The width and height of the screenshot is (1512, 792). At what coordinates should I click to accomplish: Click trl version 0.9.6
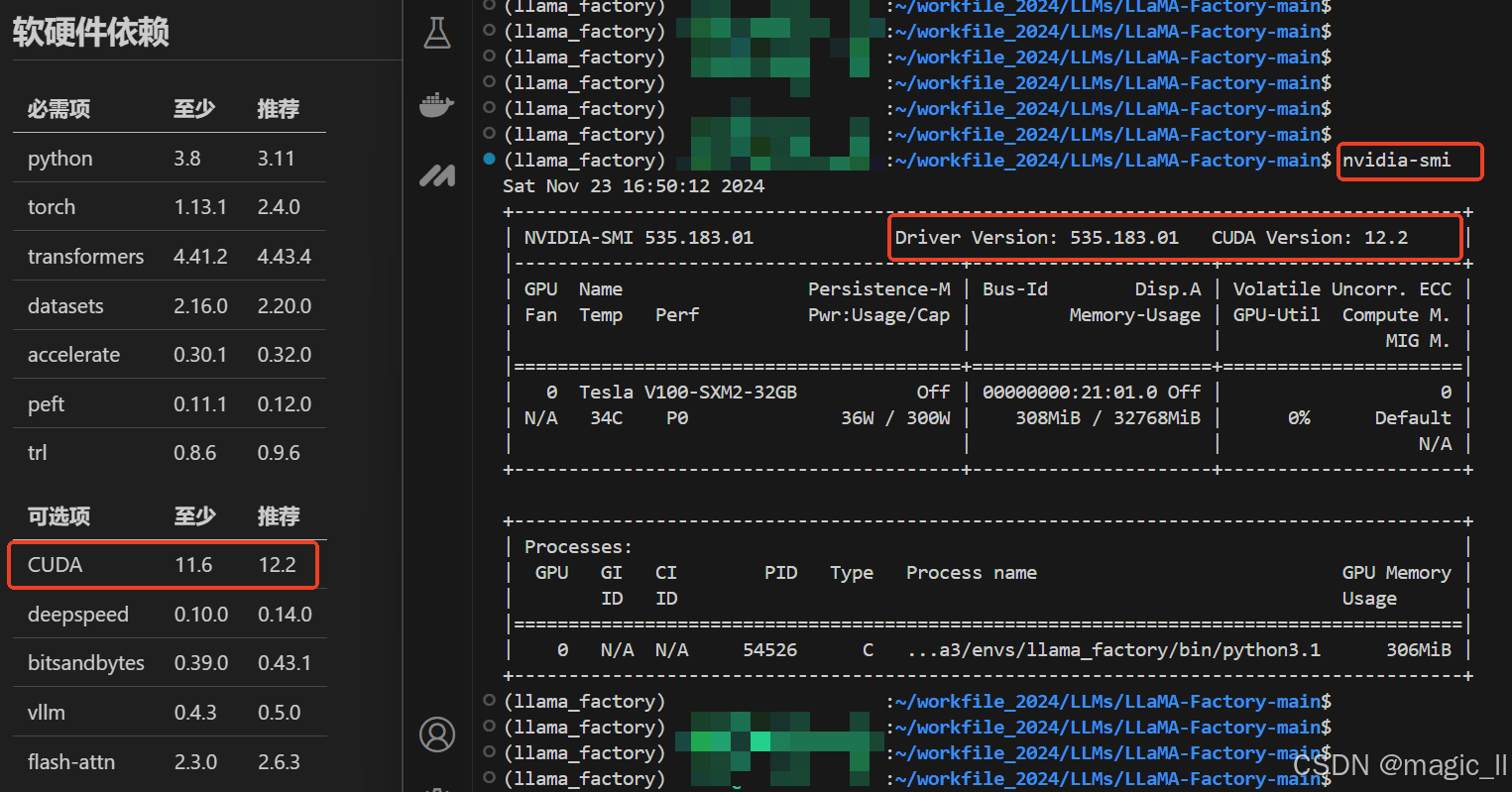tap(279, 453)
